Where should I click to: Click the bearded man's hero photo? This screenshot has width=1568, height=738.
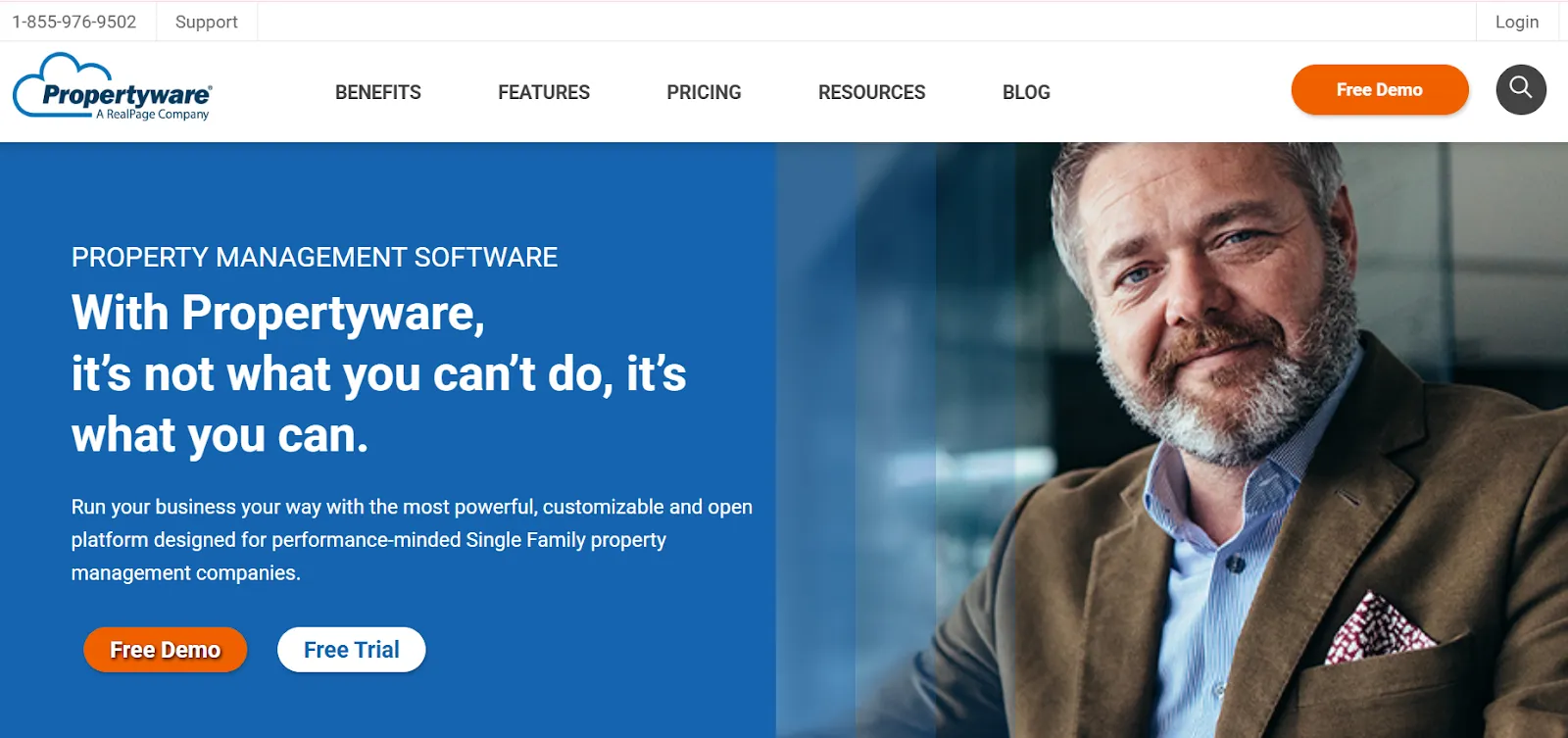tap(1172, 440)
